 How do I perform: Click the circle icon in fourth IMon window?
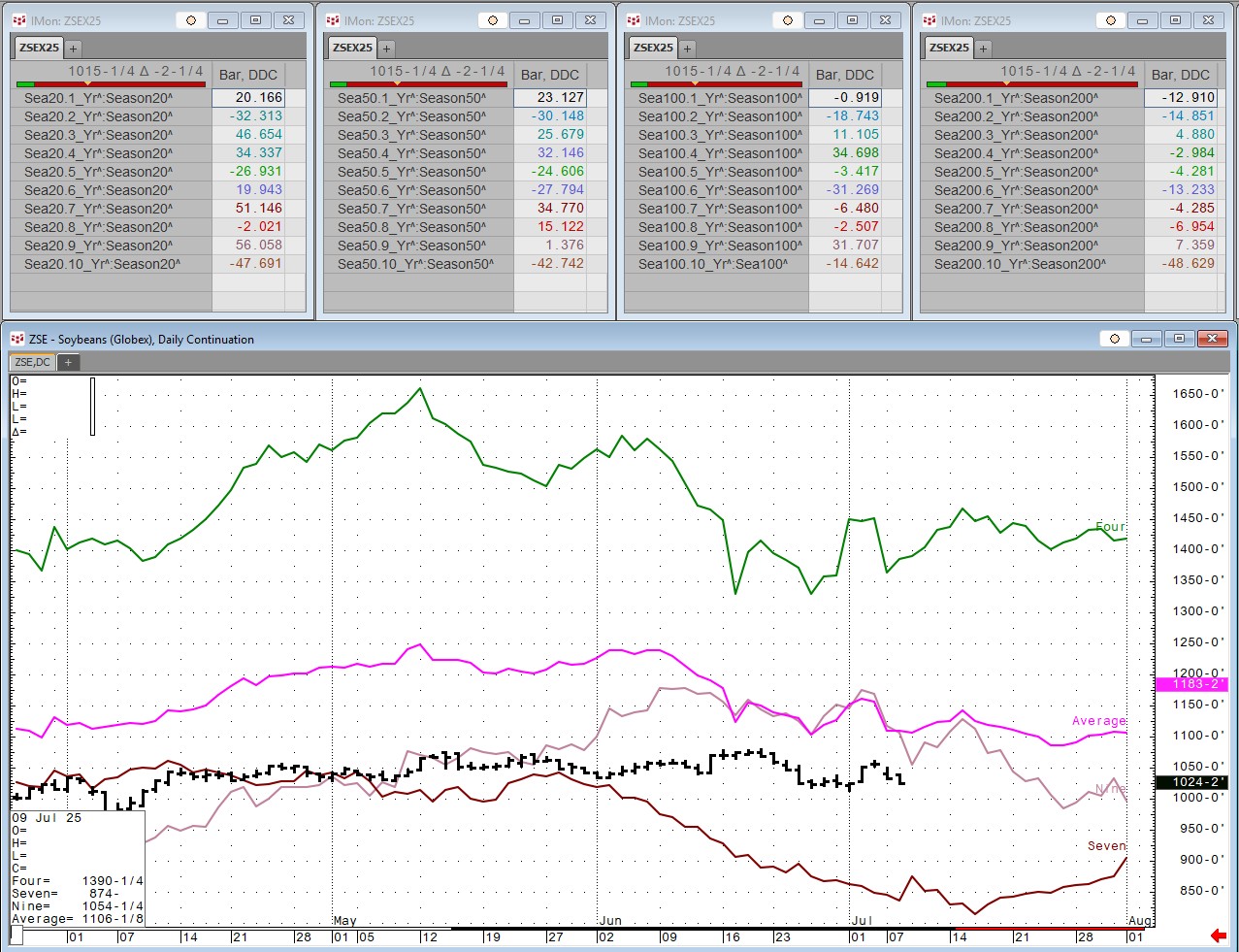[1111, 20]
